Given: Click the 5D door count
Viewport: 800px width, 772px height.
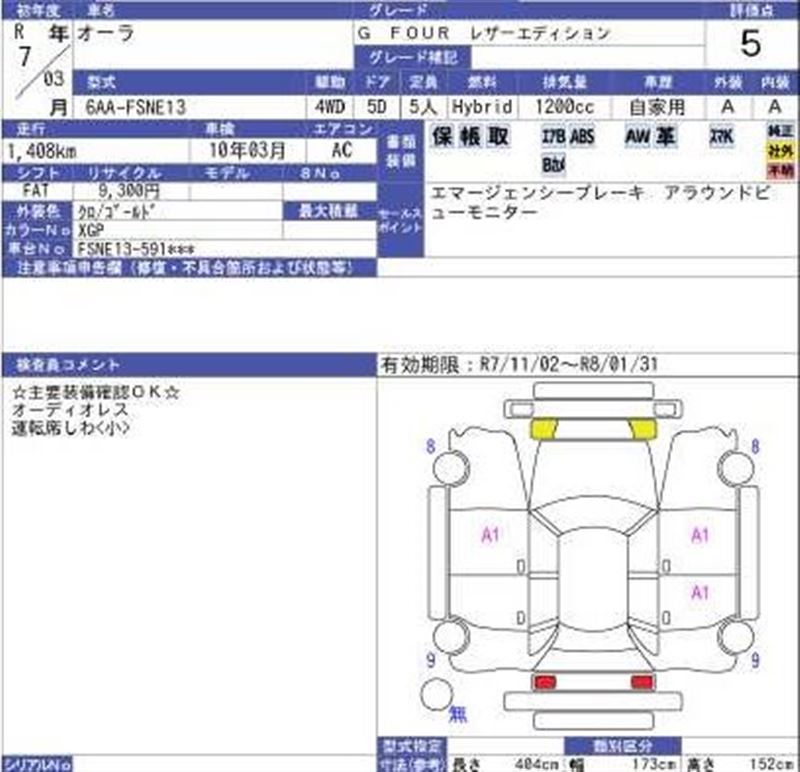Looking at the screenshot, I should (377, 107).
